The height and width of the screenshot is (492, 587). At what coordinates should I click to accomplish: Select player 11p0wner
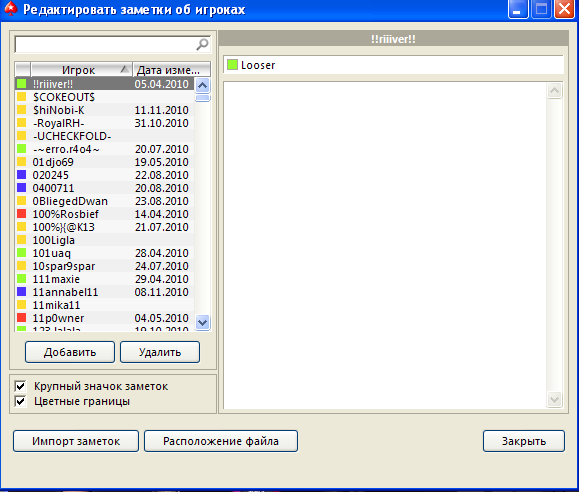pyautogui.click(x=104, y=318)
